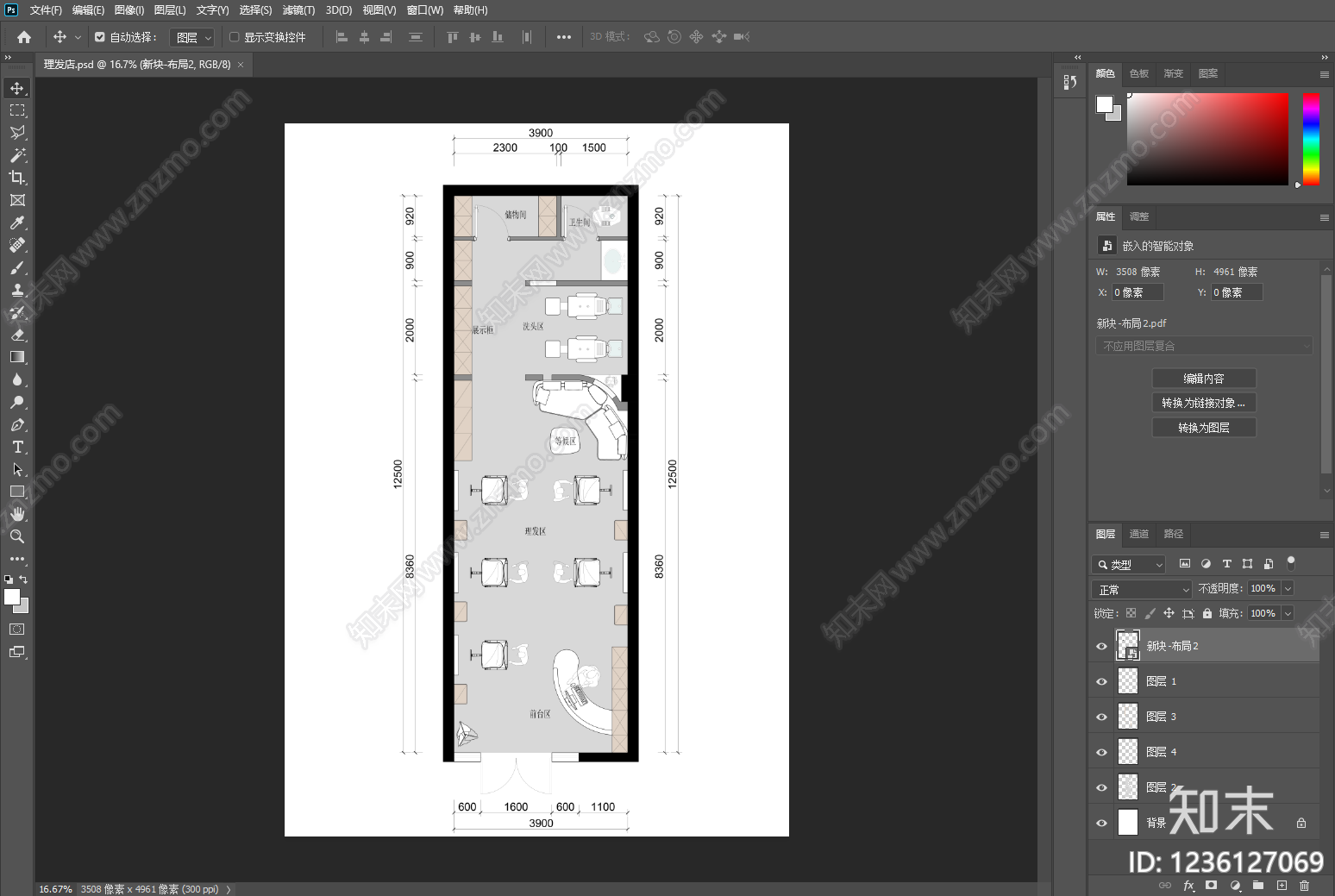Open the 滤镜(T) menu
The image size is (1335, 896).
point(298,10)
